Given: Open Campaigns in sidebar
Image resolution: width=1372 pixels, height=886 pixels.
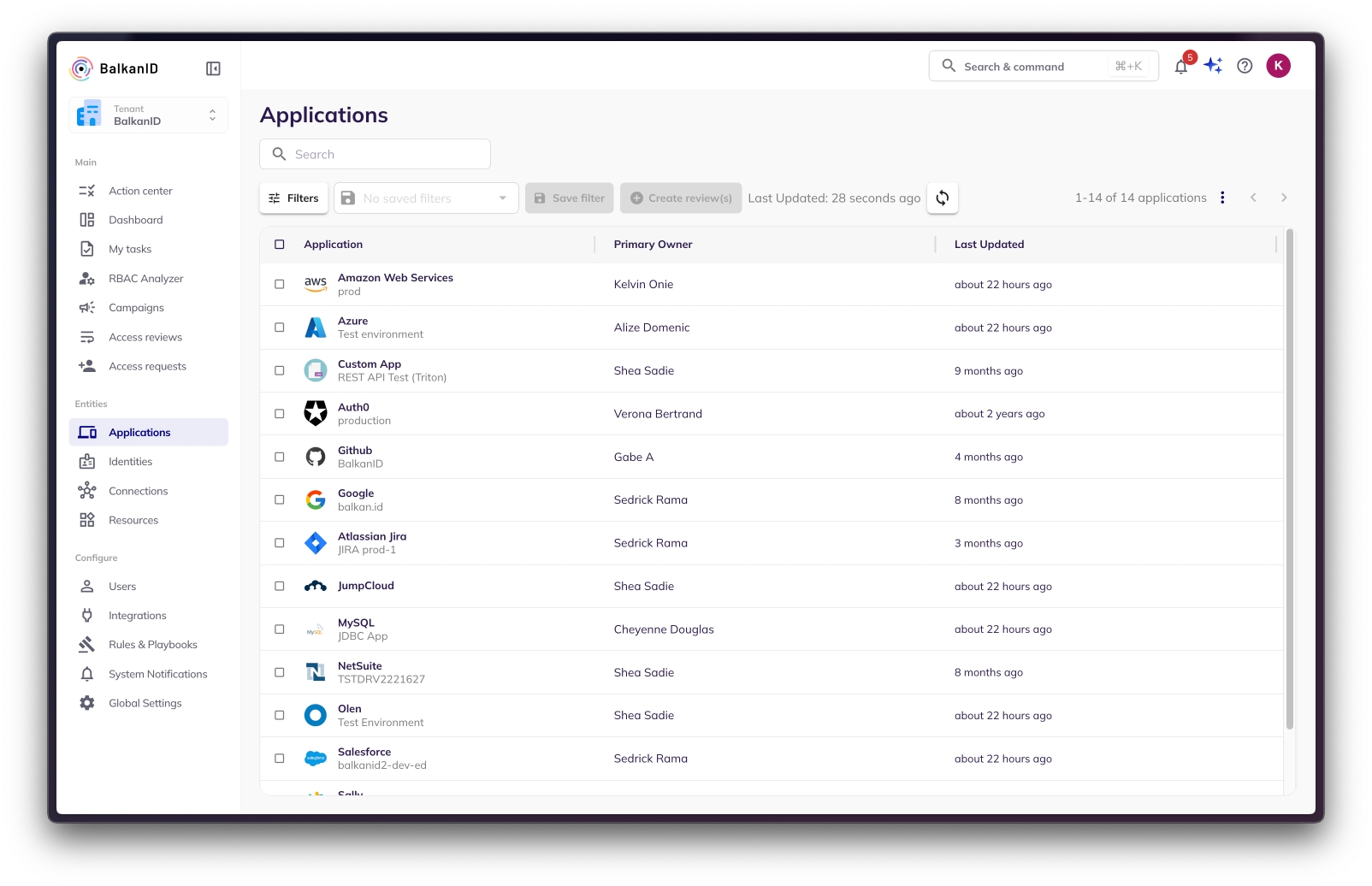Looking at the screenshot, I should (148, 308).
